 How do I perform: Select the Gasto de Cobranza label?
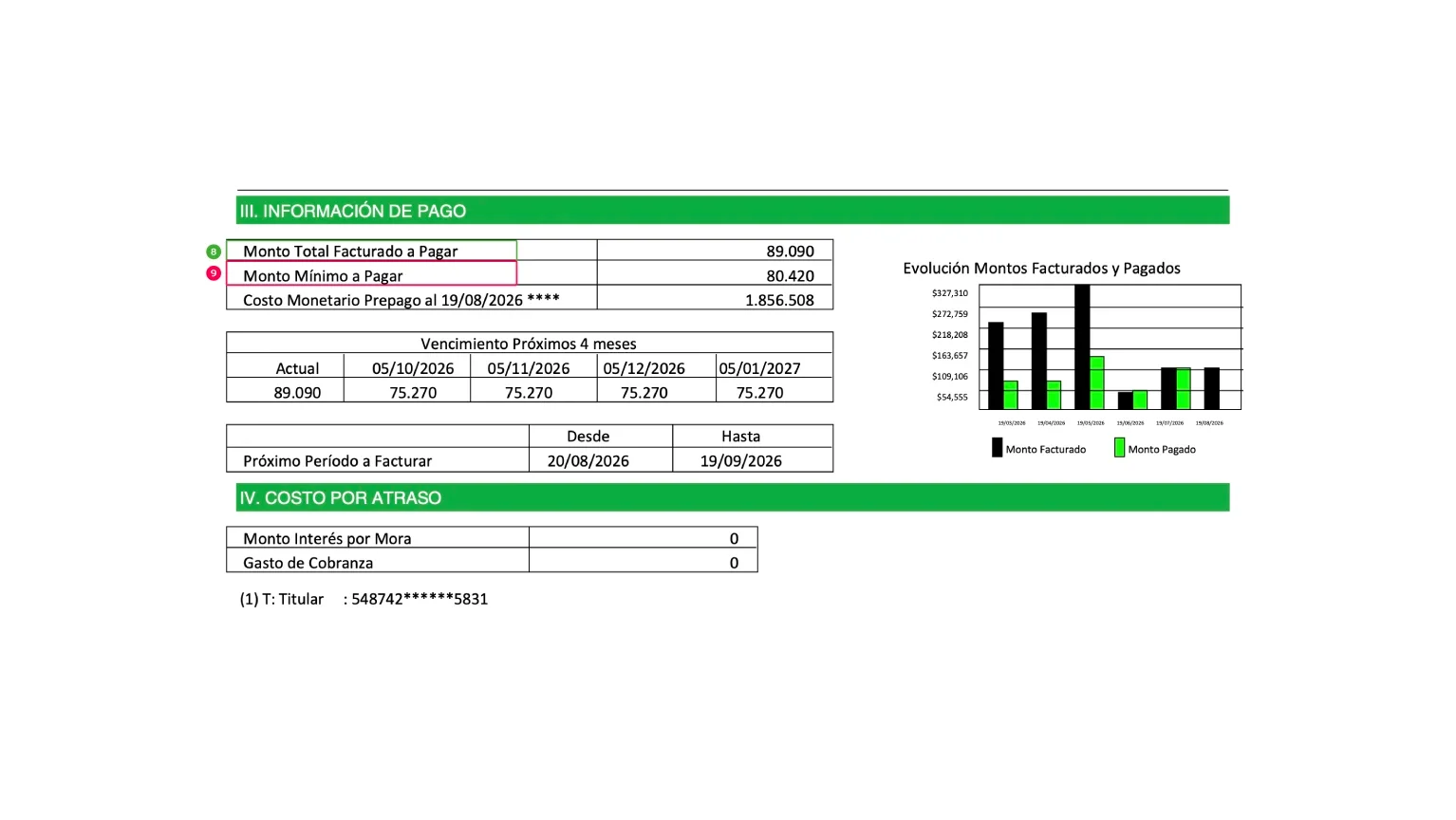[308, 563]
